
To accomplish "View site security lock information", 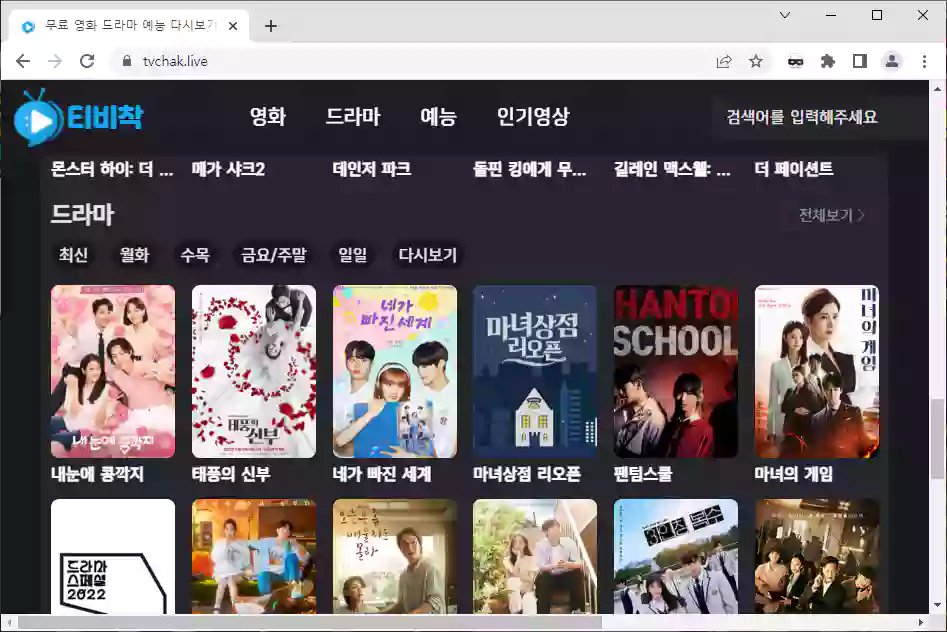I will (x=127, y=61).
